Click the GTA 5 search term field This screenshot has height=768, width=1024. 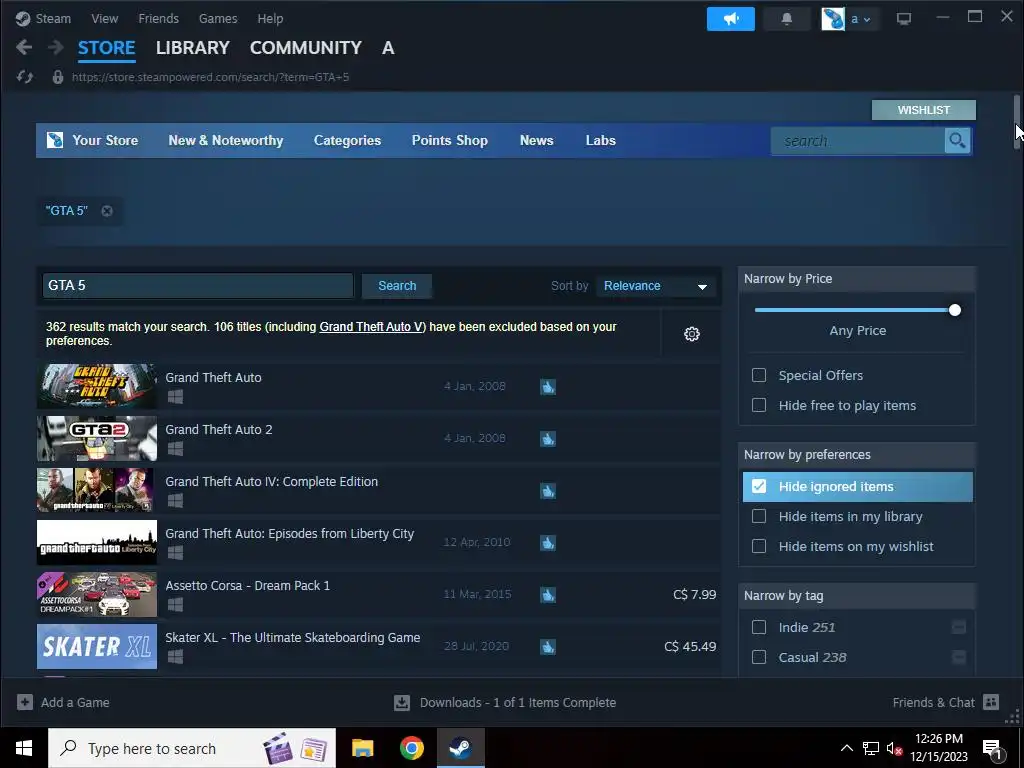click(x=198, y=286)
